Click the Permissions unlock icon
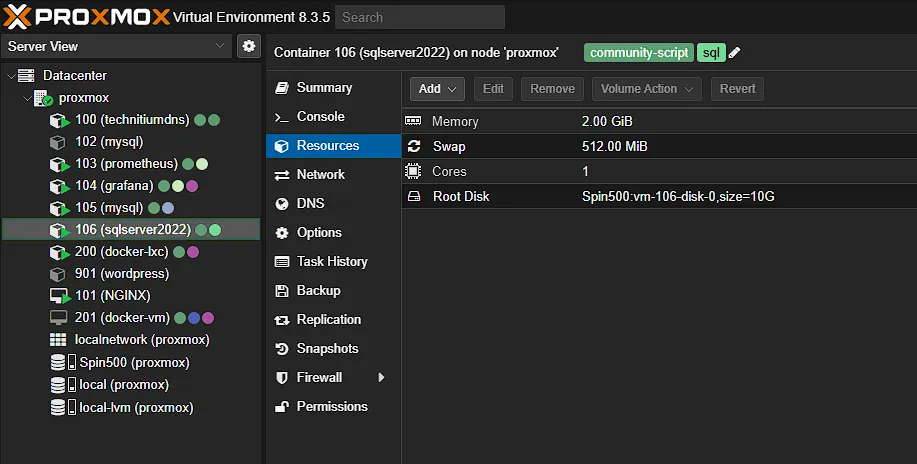Screen dimensions: 917x464 [282, 407]
